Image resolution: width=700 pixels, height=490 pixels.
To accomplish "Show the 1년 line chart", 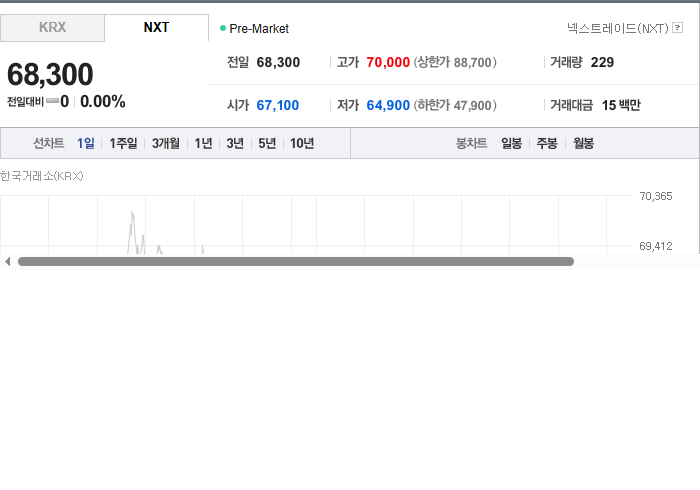I will click(203, 143).
